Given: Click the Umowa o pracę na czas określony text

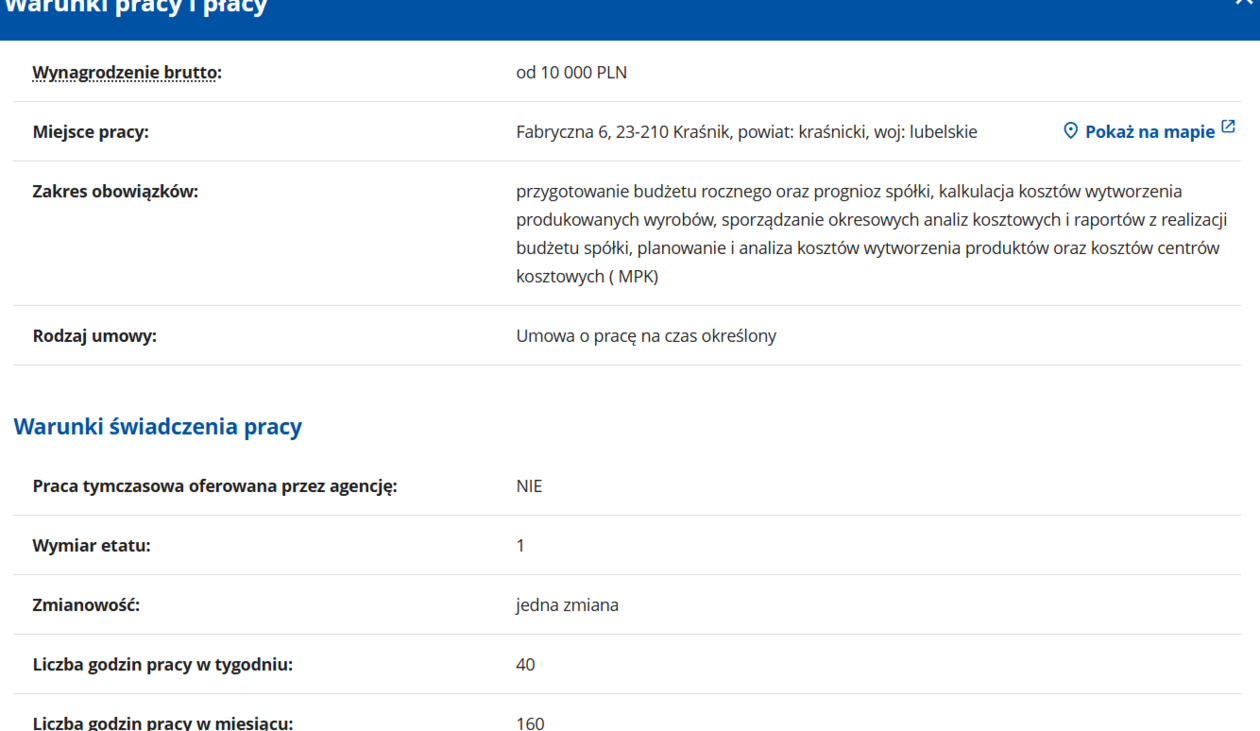Looking at the screenshot, I should 645,336.
